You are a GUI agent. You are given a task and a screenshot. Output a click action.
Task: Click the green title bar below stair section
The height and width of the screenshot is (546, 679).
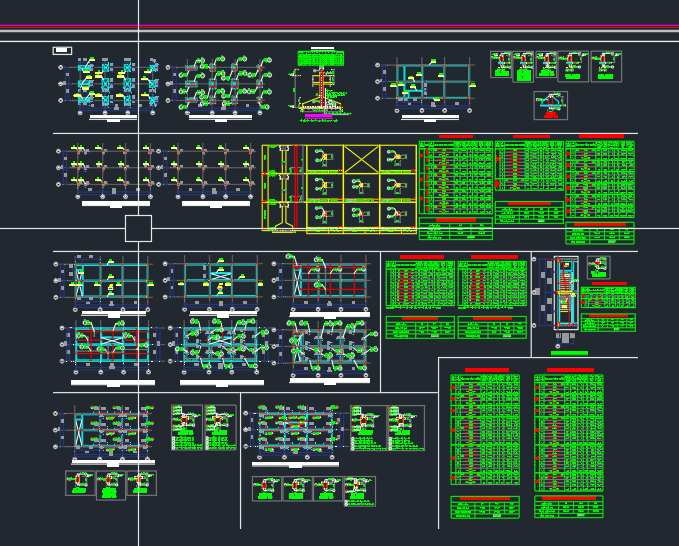(x=569, y=353)
